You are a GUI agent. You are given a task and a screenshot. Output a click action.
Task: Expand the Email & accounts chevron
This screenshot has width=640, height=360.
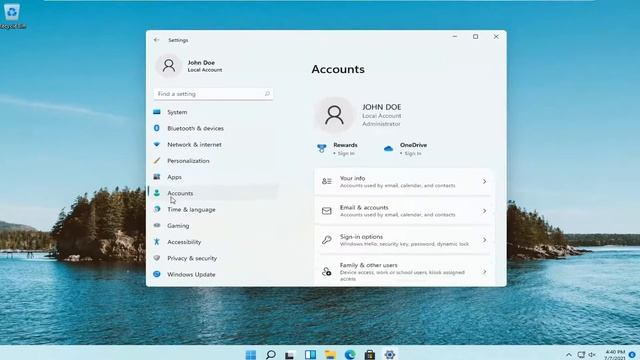(x=484, y=211)
